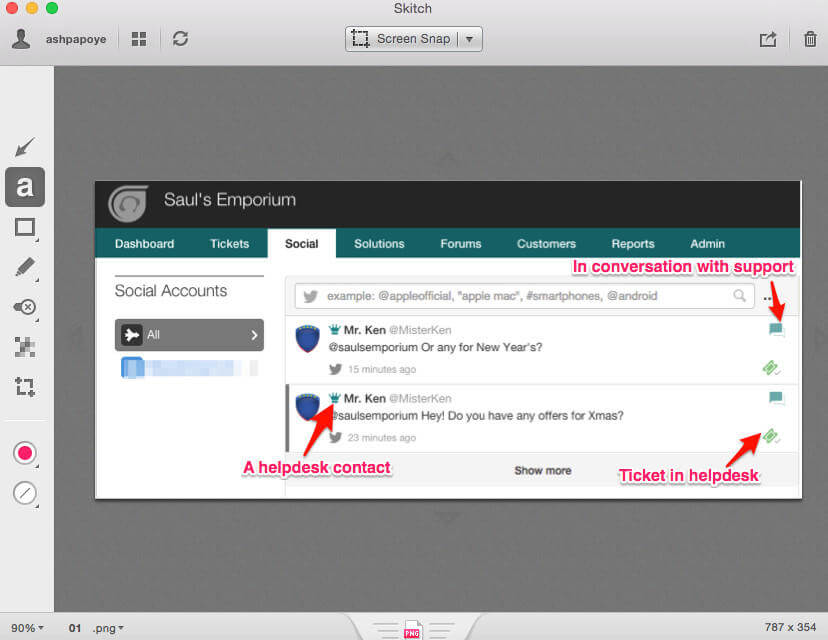The width and height of the screenshot is (828, 640).
Task: Switch to the Customers tab
Action: click(546, 243)
